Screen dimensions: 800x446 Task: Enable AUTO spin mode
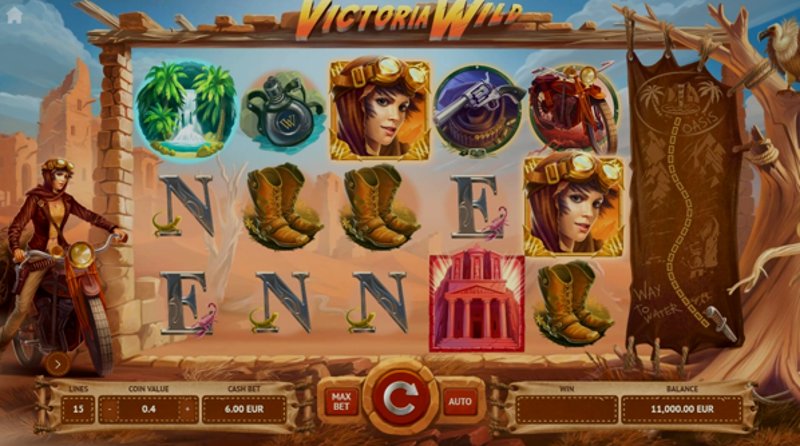tap(460, 402)
